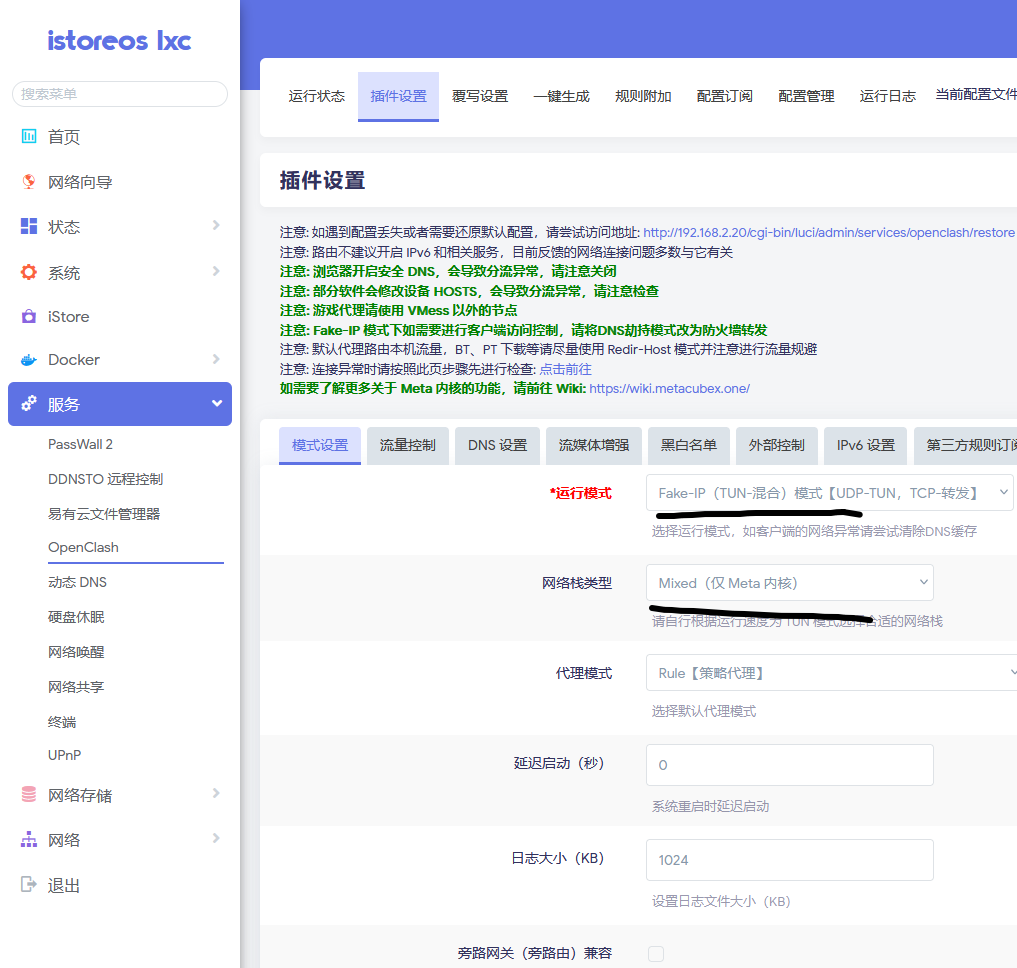The height and width of the screenshot is (968, 1017).
Task: Open the 第三方规则订阅 sub-tab
Action: (x=966, y=446)
